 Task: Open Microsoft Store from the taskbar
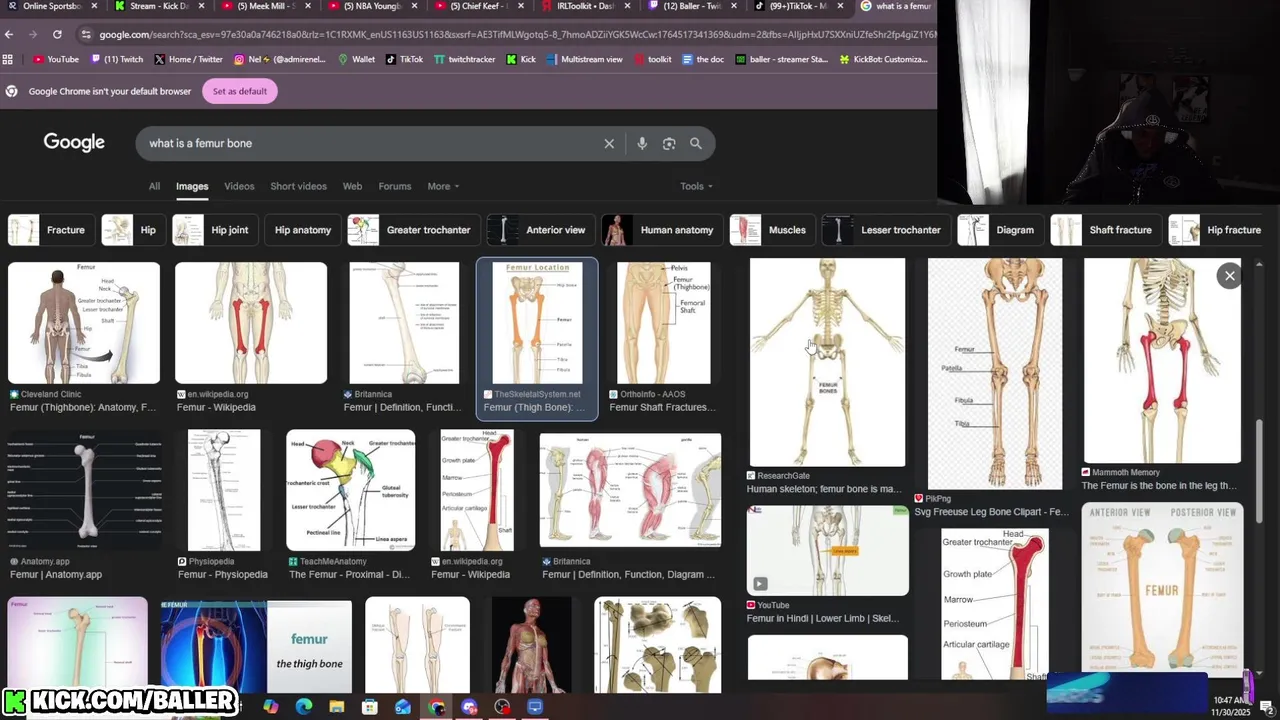click(x=370, y=707)
